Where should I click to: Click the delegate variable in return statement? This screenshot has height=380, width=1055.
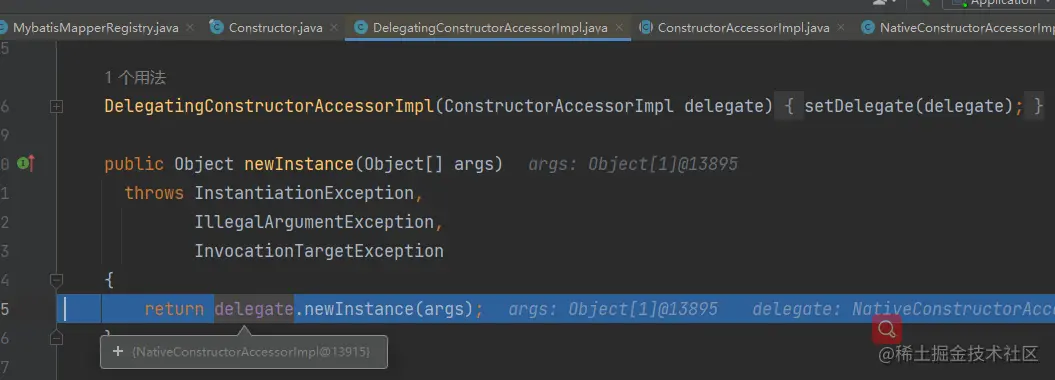tap(254, 309)
